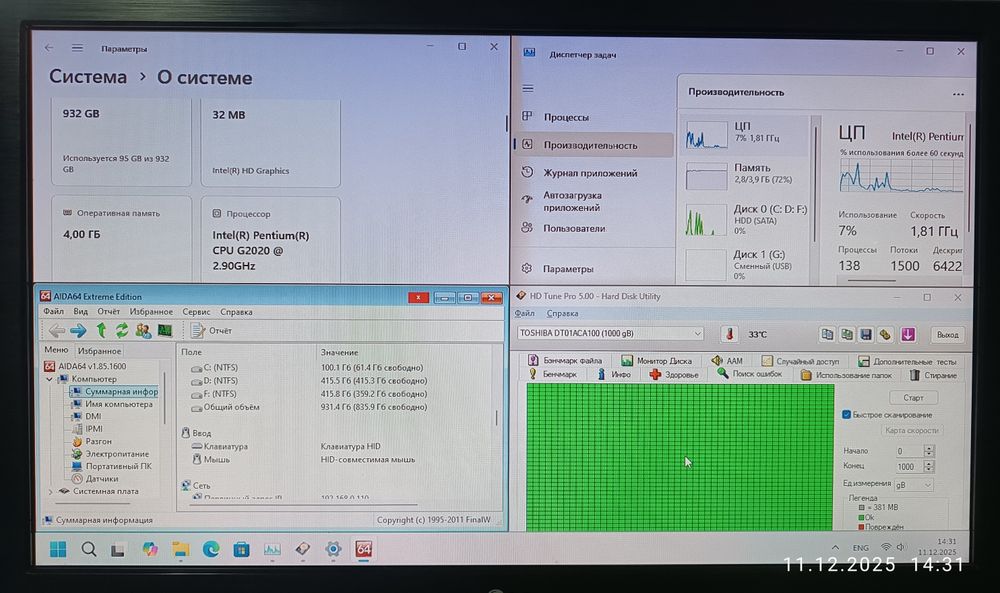Viewport: 1000px width, 593px height.
Task: Open Task View from the taskbar
Action: point(117,550)
